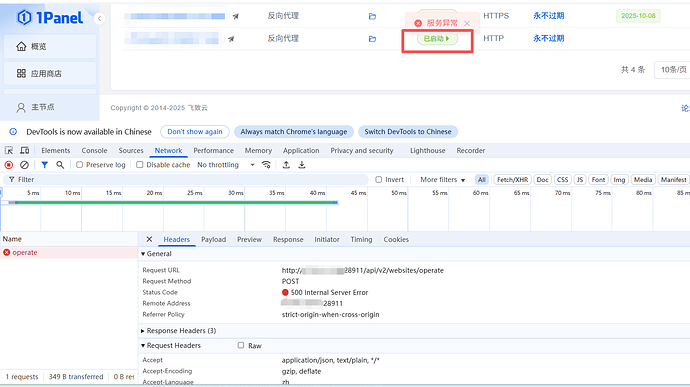Switch to the Performance tab
Screen dimensions: 690x387
point(213,151)
